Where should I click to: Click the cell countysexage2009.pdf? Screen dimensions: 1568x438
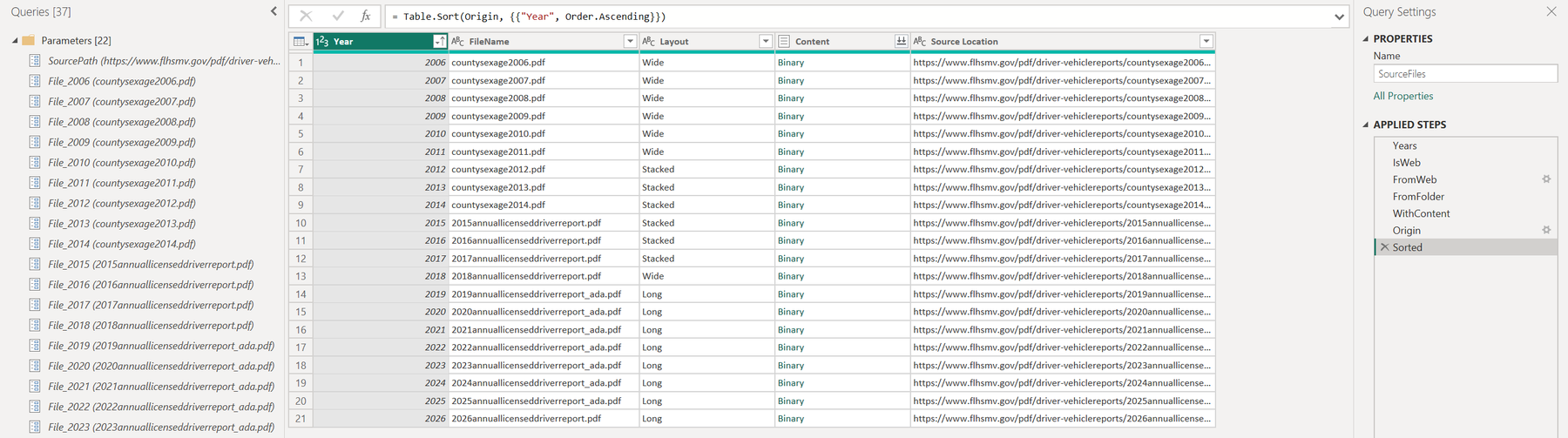(544, 116)
